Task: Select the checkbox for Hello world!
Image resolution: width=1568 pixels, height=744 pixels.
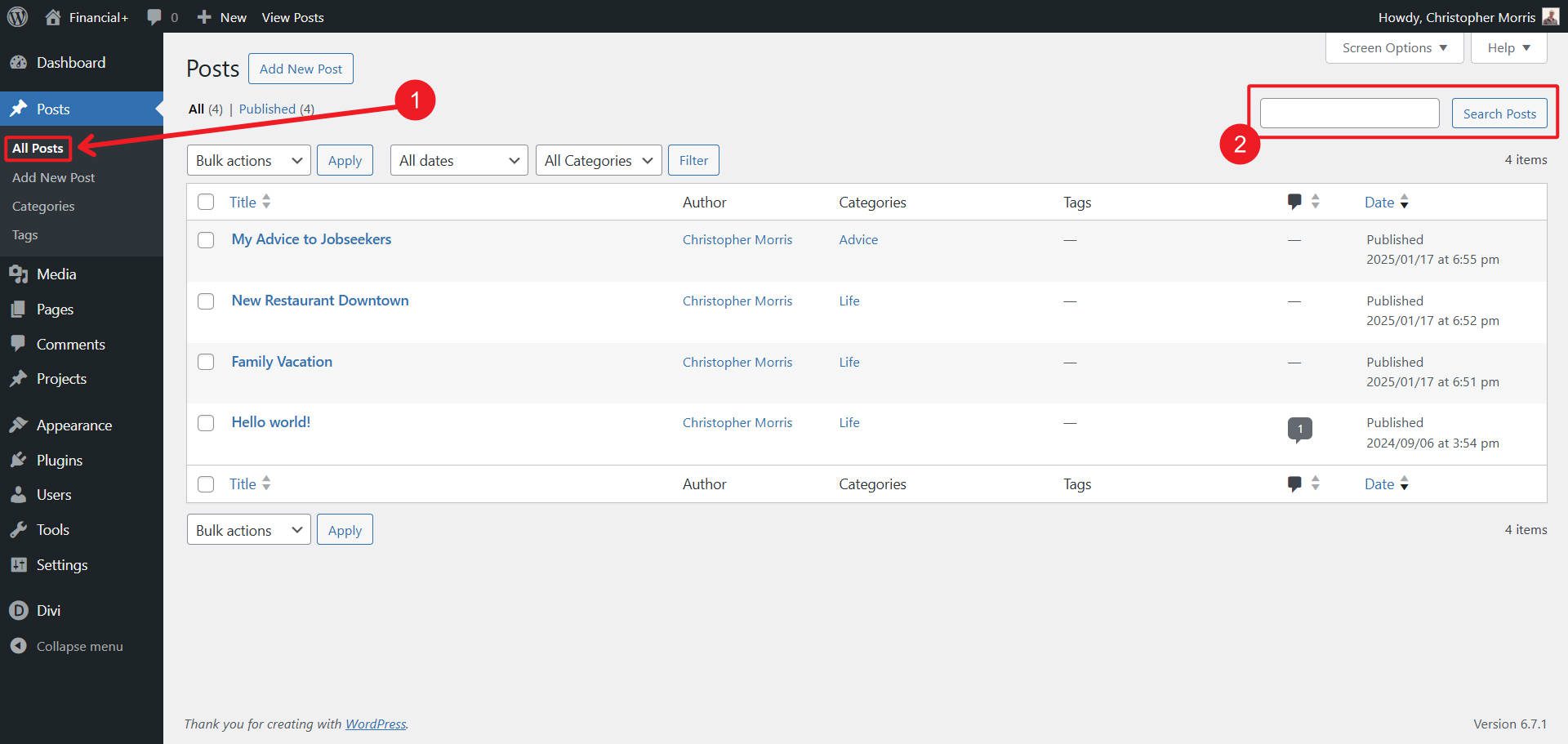Action: [205, 423]
